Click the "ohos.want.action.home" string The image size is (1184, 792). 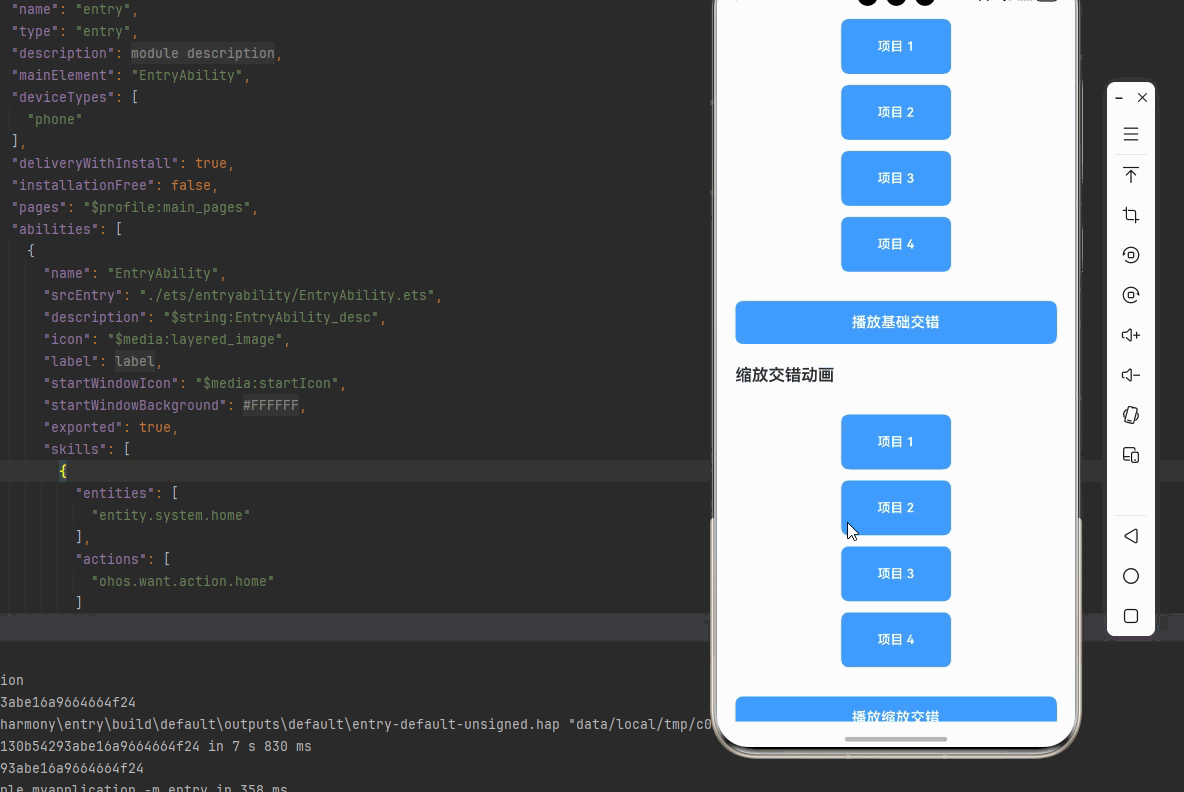[x=183, y=581]
